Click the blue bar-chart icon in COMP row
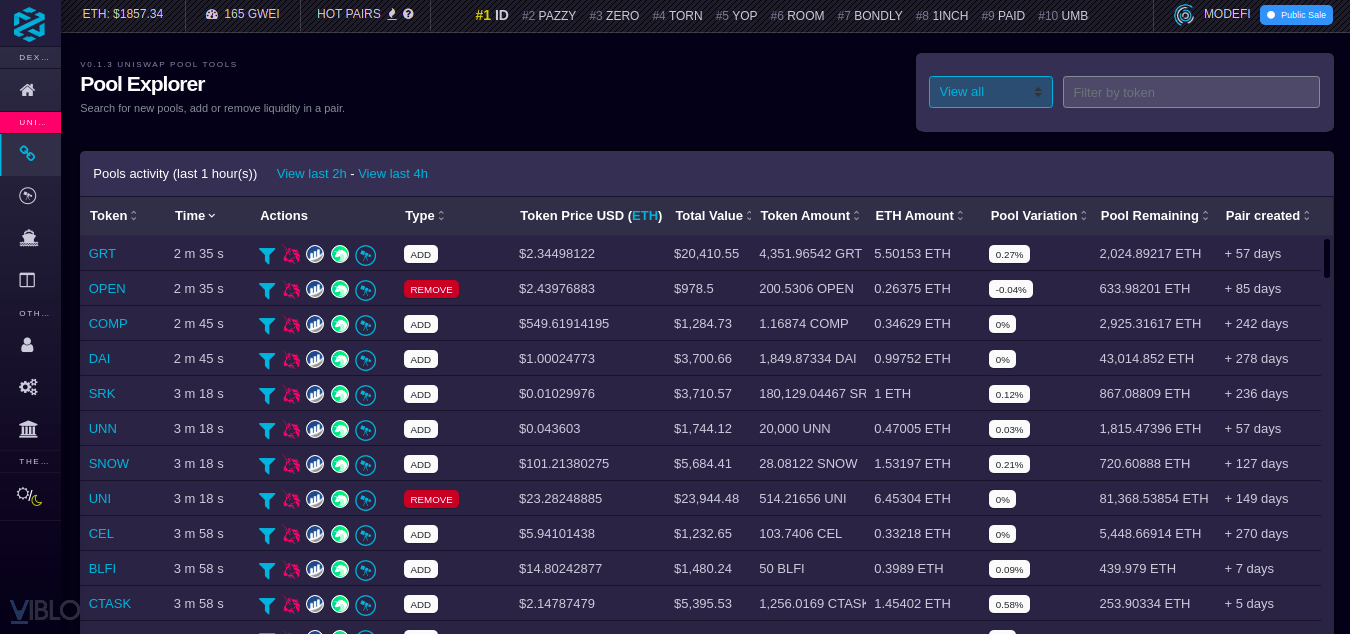Image resolution: width=1350 pixels, height=634 pixels. click(x=315, y=324)
